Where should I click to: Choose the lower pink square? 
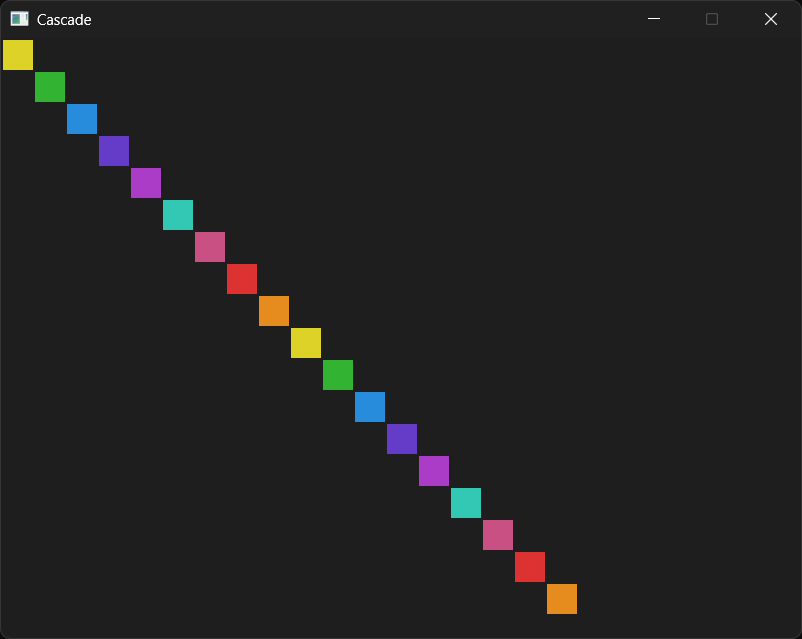498,535
